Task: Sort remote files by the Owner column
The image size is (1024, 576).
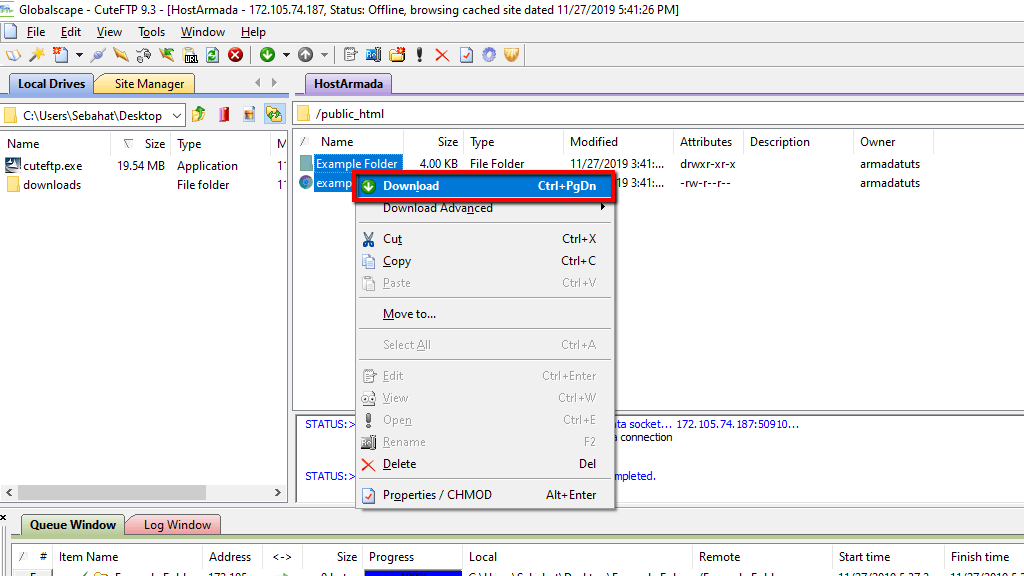Action: [892, 142]
